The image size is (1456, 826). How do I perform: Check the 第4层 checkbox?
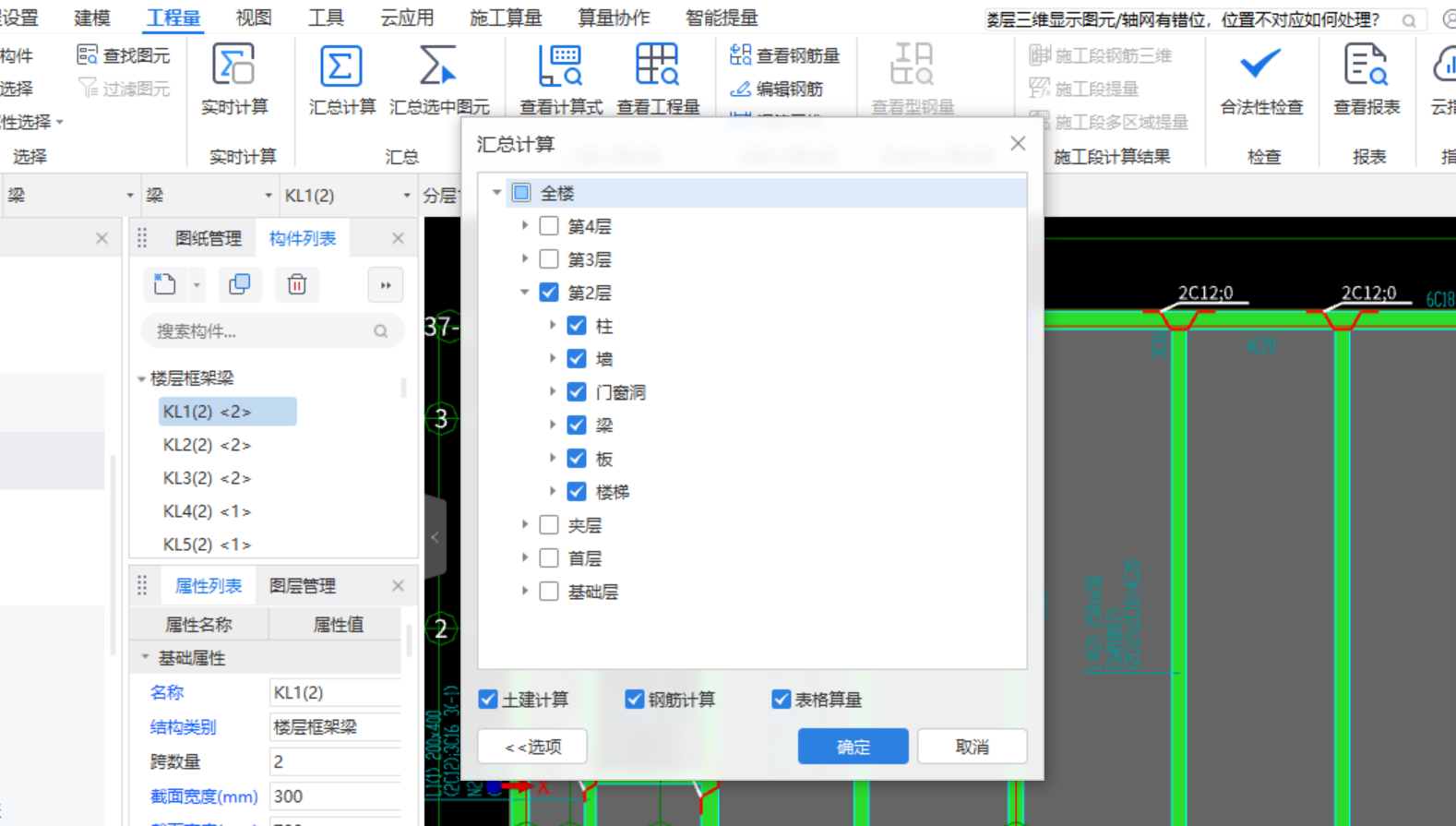(549, 226)
